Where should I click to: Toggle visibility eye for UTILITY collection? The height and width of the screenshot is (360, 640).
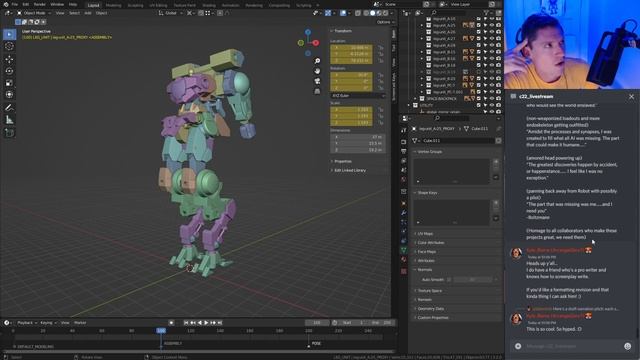click(x=491, y=105)
